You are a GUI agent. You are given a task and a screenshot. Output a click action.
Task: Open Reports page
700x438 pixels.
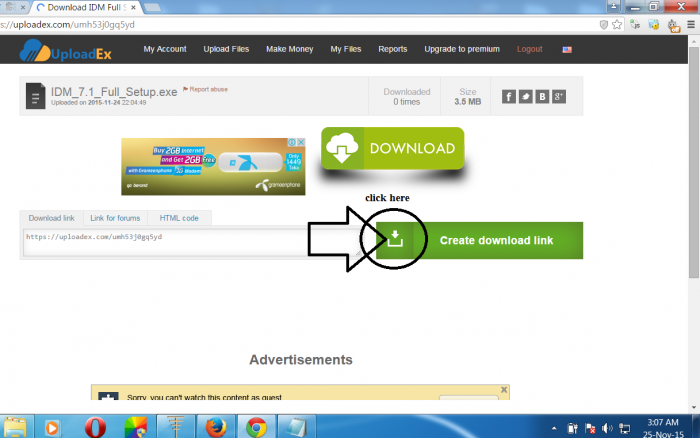point(393,49)
